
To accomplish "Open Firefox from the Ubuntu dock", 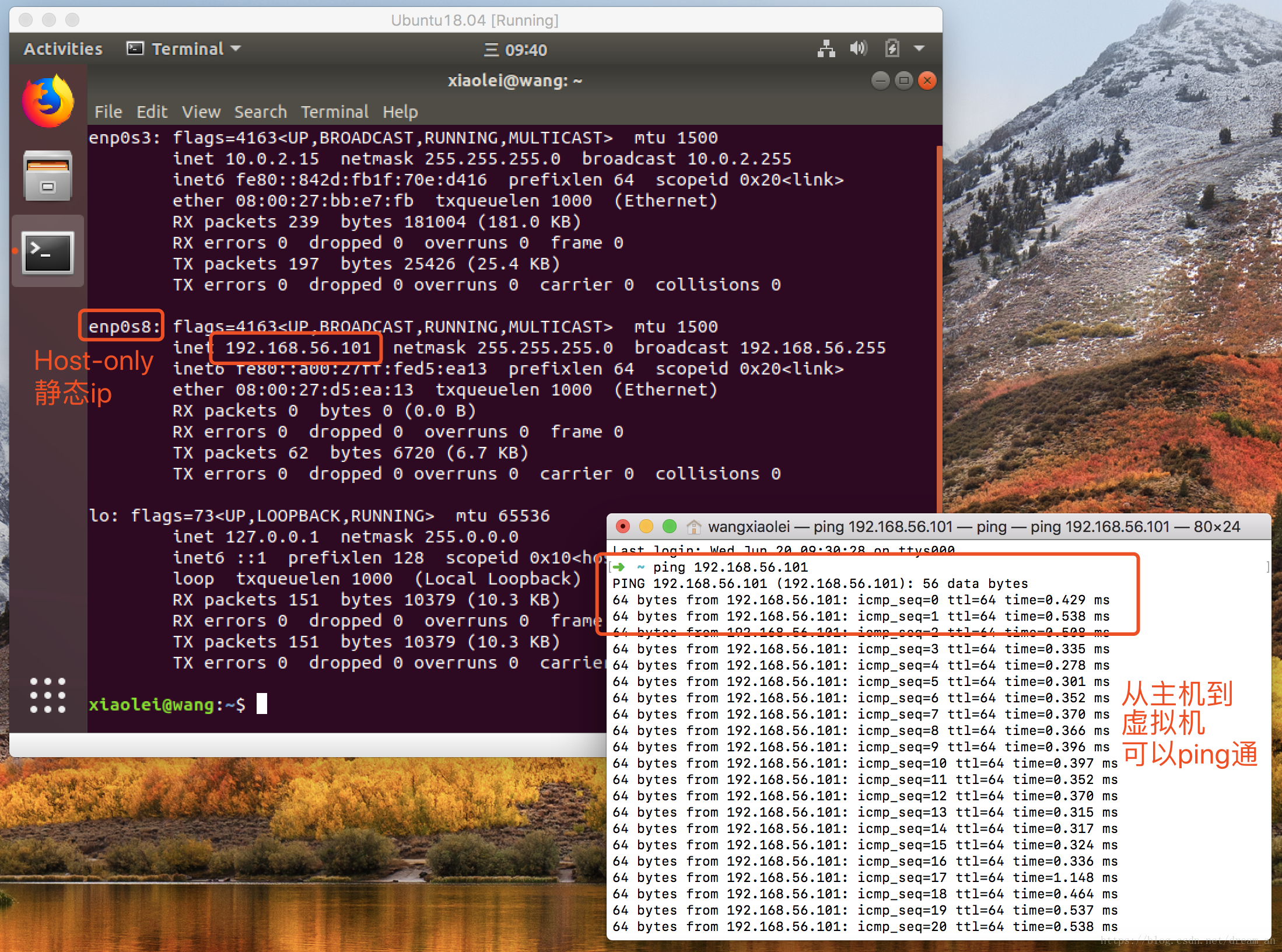I will click(x=48, y=101).
